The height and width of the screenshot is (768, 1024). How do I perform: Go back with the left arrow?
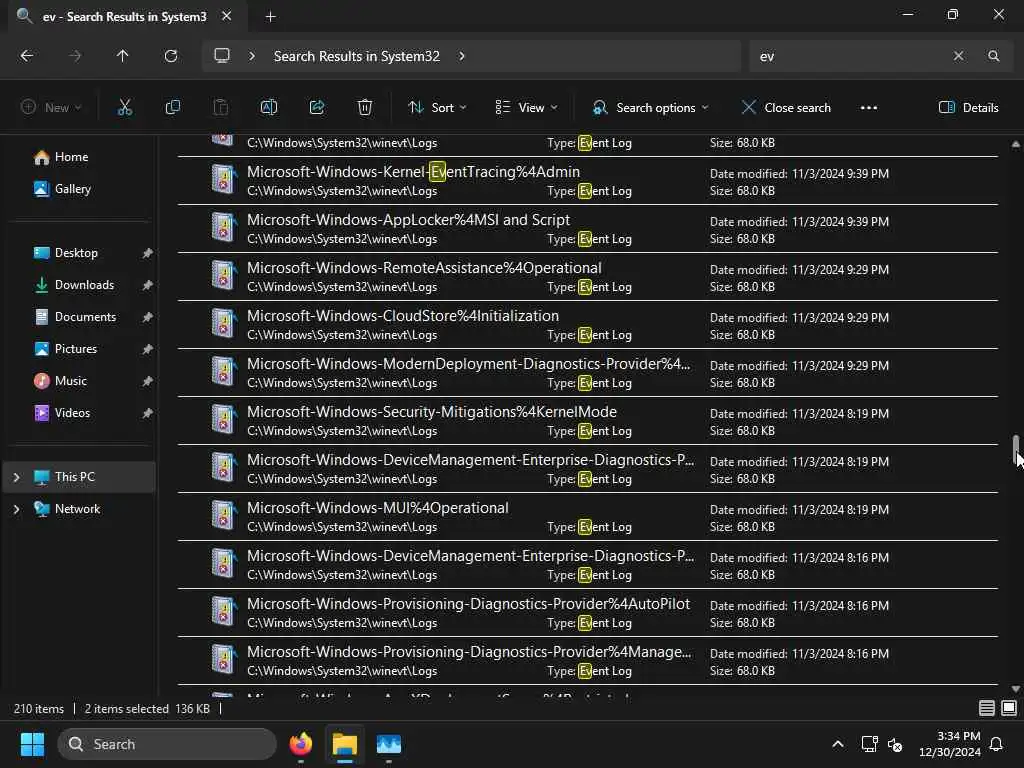click(x=27, y=56)
